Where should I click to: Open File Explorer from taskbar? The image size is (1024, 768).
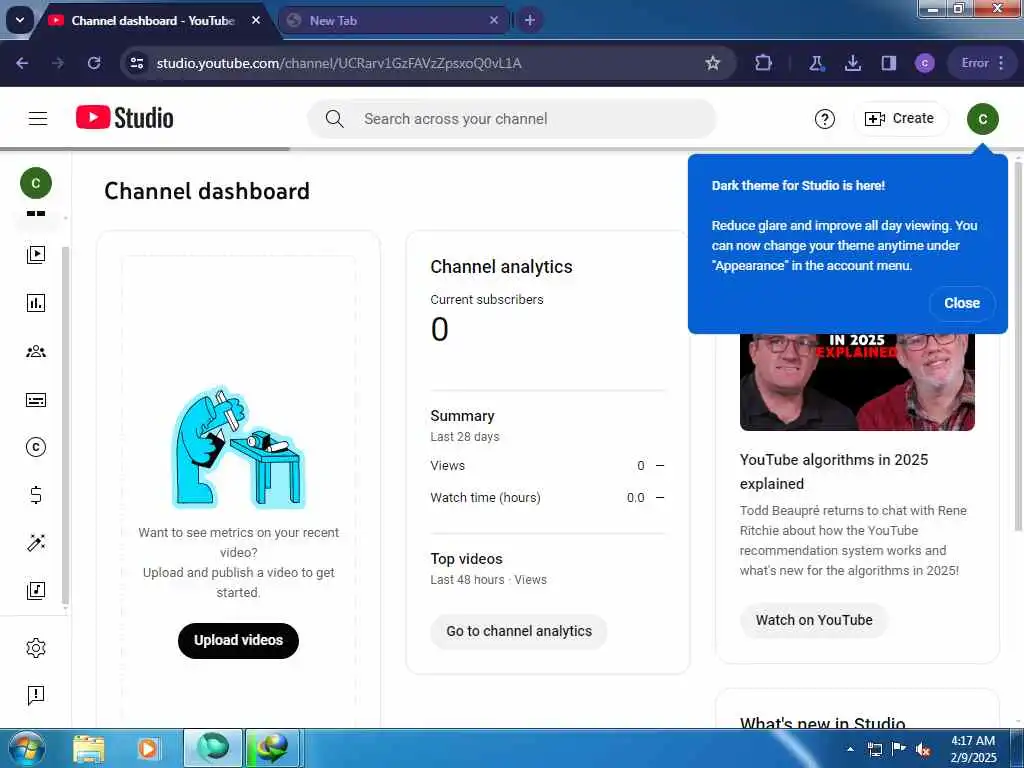coord(89,749)
